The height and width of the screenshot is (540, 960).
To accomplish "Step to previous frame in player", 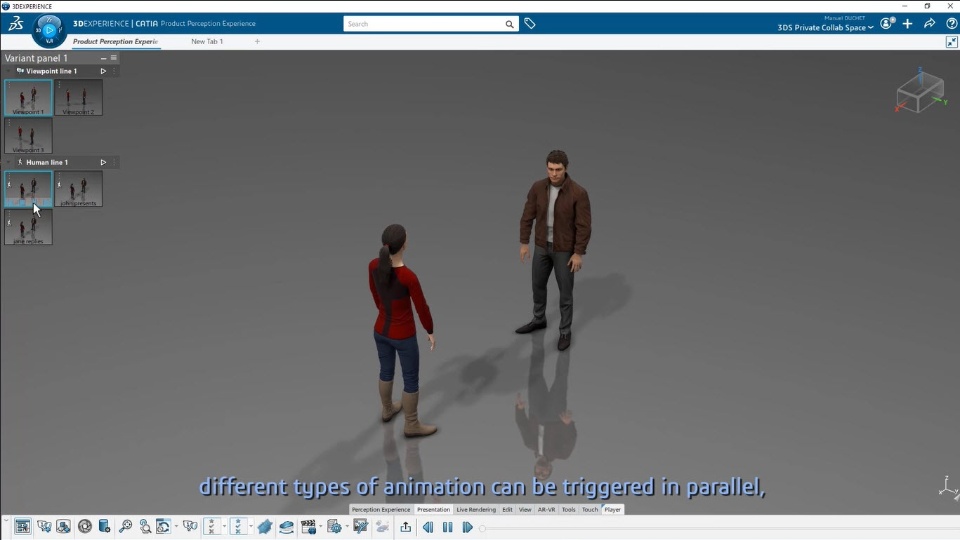I will point(428,527).
